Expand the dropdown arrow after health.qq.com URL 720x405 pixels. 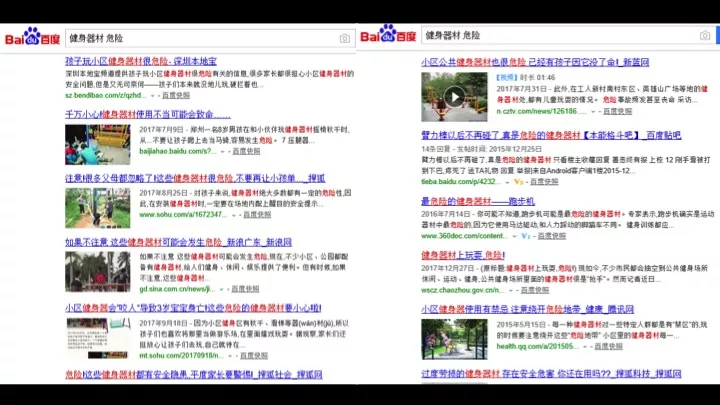point(585,347)
